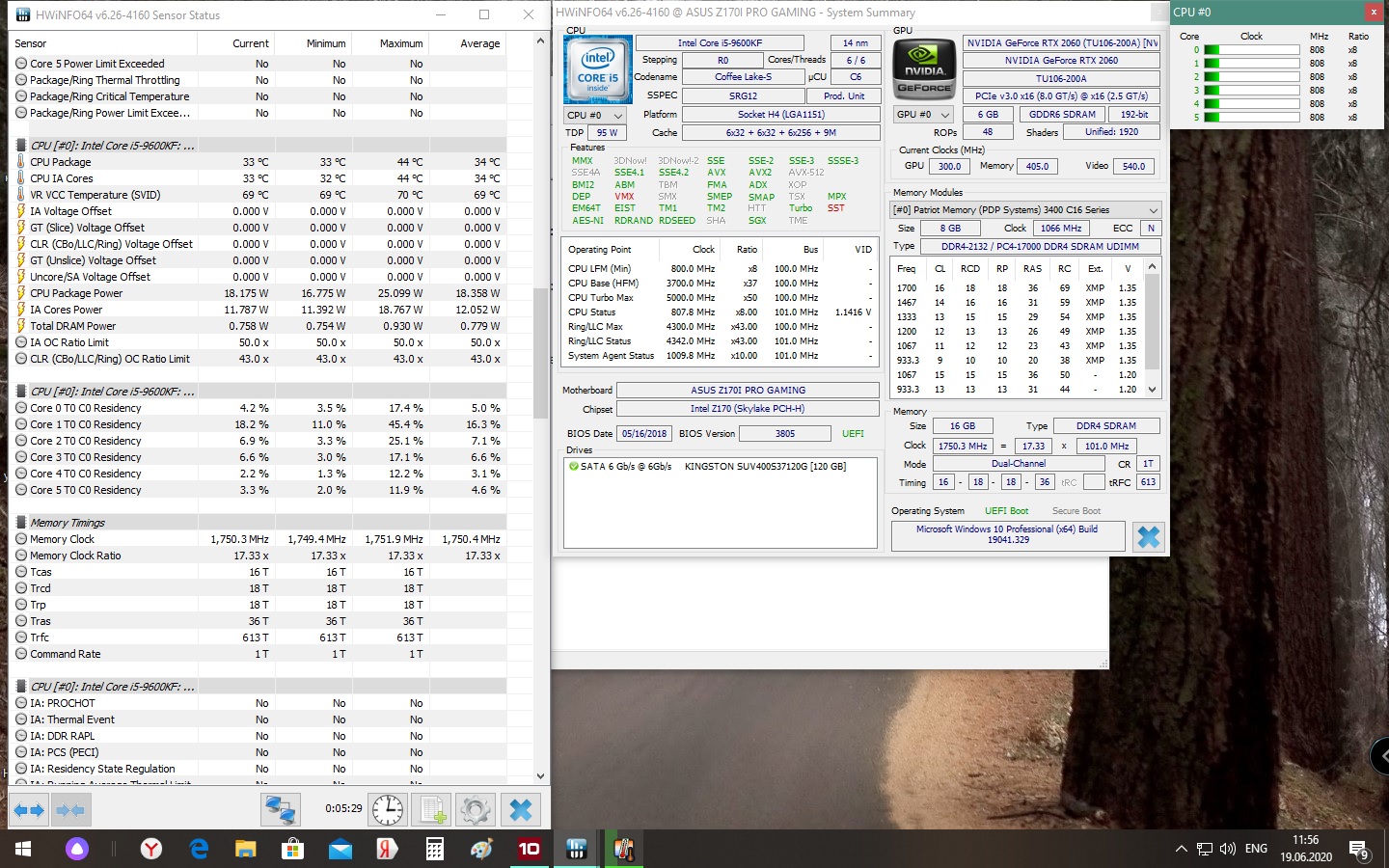1389x868 pixels.
Task: Open the Mail app from the taskbar
Action: tap(340, 849)
